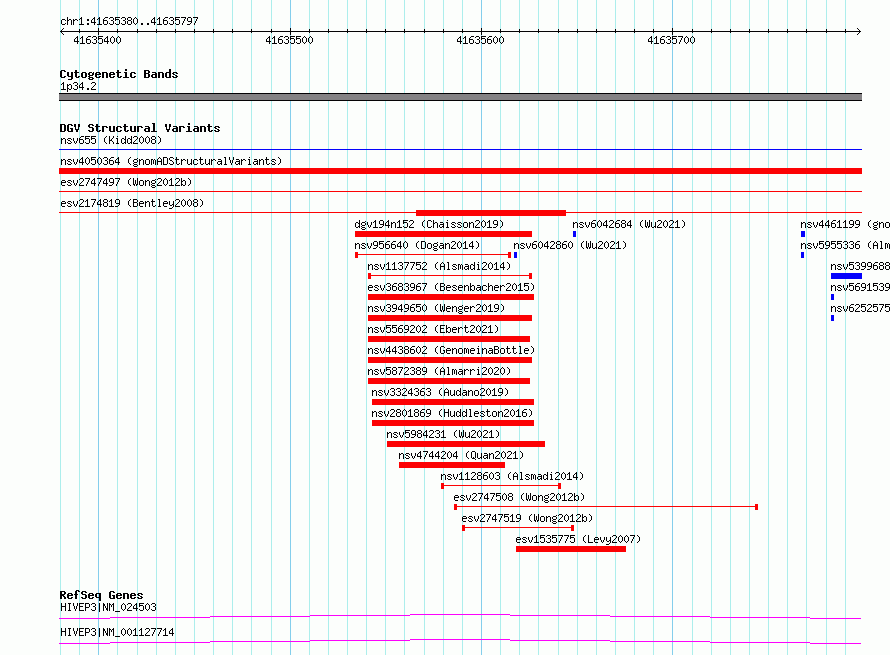Open the HIVEP3|NM_024503 gene label

coord(108,607)
